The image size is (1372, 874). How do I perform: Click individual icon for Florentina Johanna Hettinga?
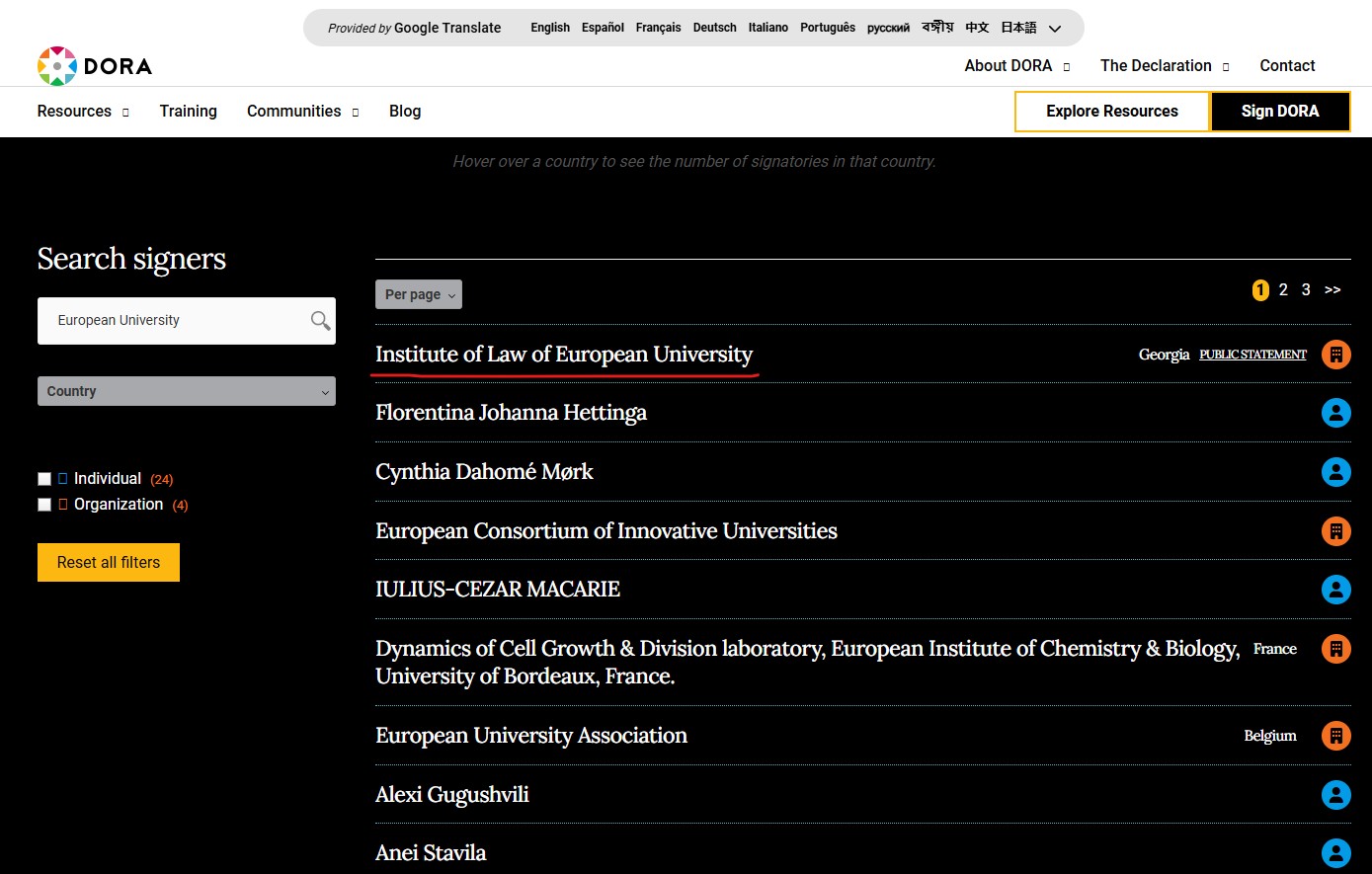(1335, 413)
